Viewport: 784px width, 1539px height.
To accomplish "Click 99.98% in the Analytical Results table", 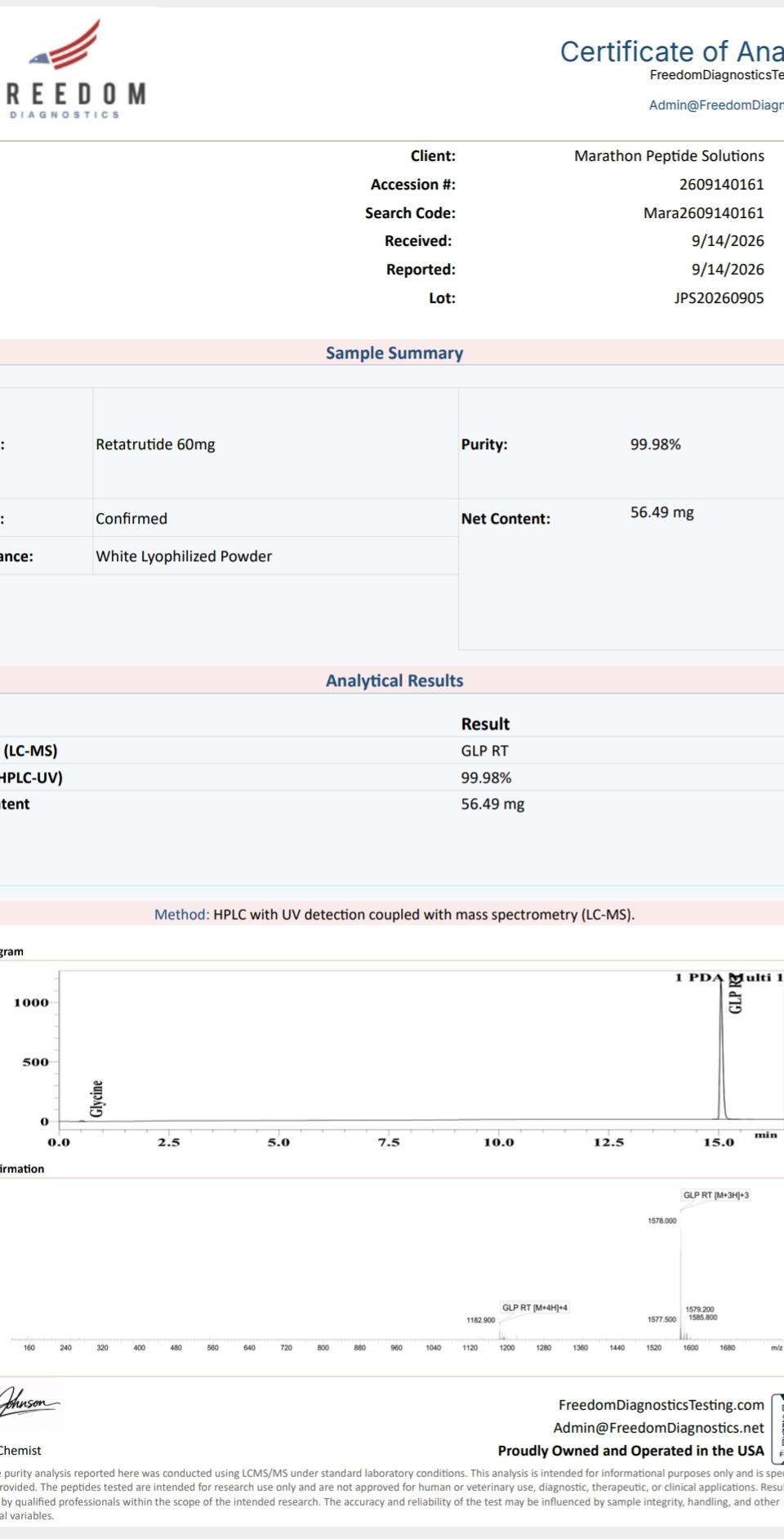I will pyautogui.click(x=486, y=778).
